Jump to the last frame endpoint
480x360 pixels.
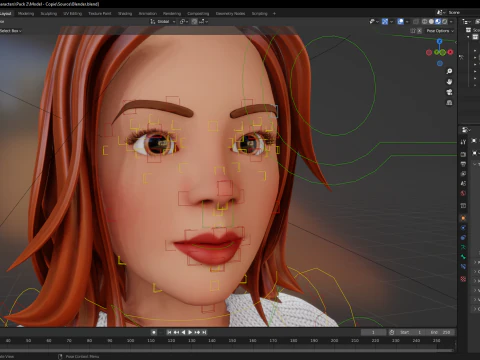(204, 332)
